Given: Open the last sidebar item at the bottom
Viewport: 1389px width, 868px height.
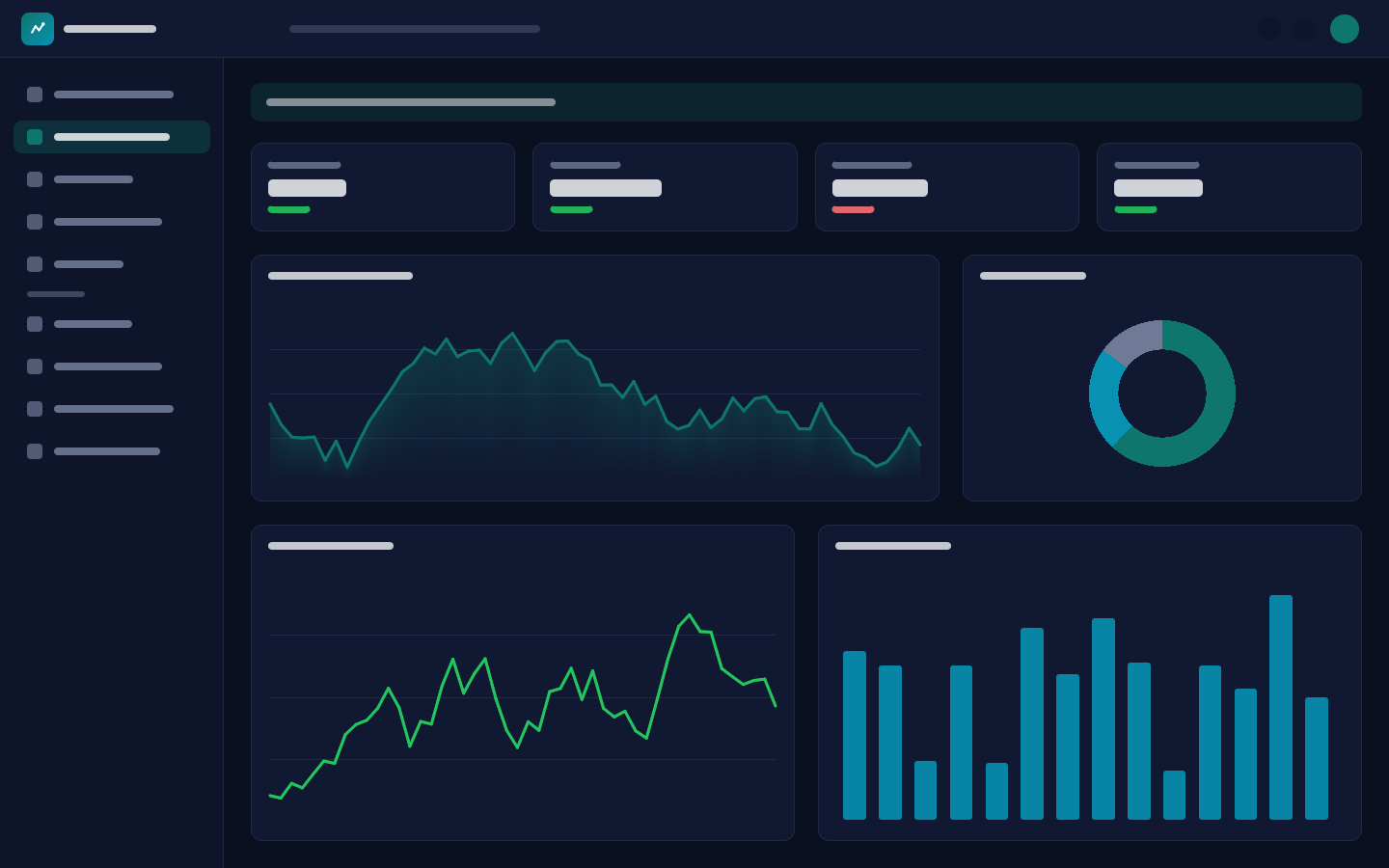Looking at the screenshot, I should [112, 451].
